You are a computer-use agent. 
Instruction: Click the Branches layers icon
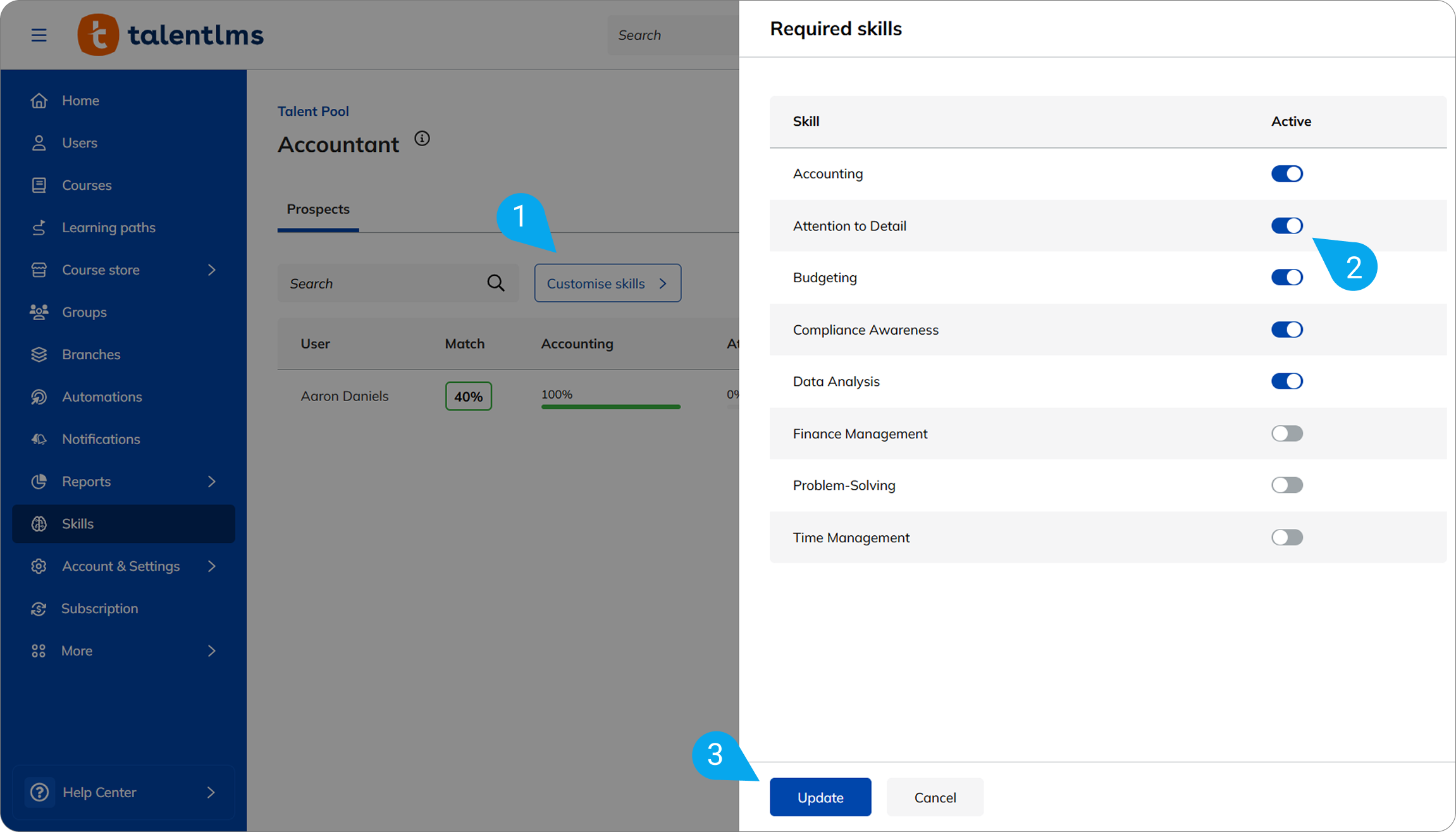39,354
